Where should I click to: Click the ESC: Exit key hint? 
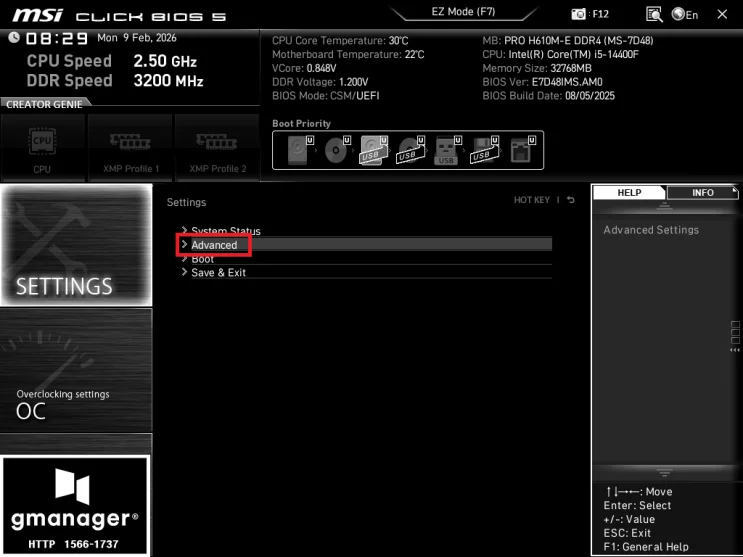627,533
